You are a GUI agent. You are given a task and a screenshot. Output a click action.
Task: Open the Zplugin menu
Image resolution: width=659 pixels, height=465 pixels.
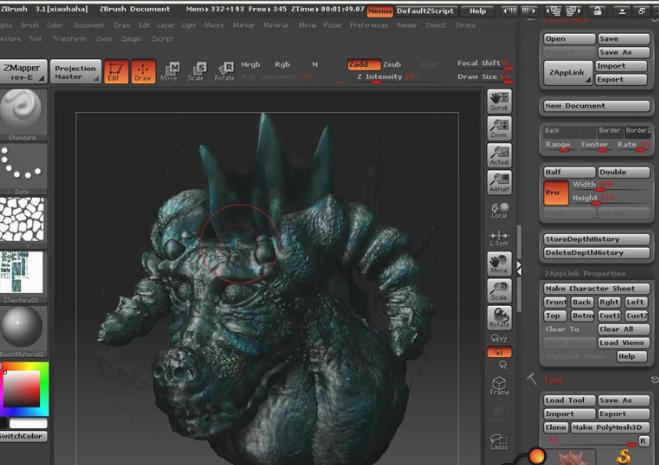coord(131,38)
